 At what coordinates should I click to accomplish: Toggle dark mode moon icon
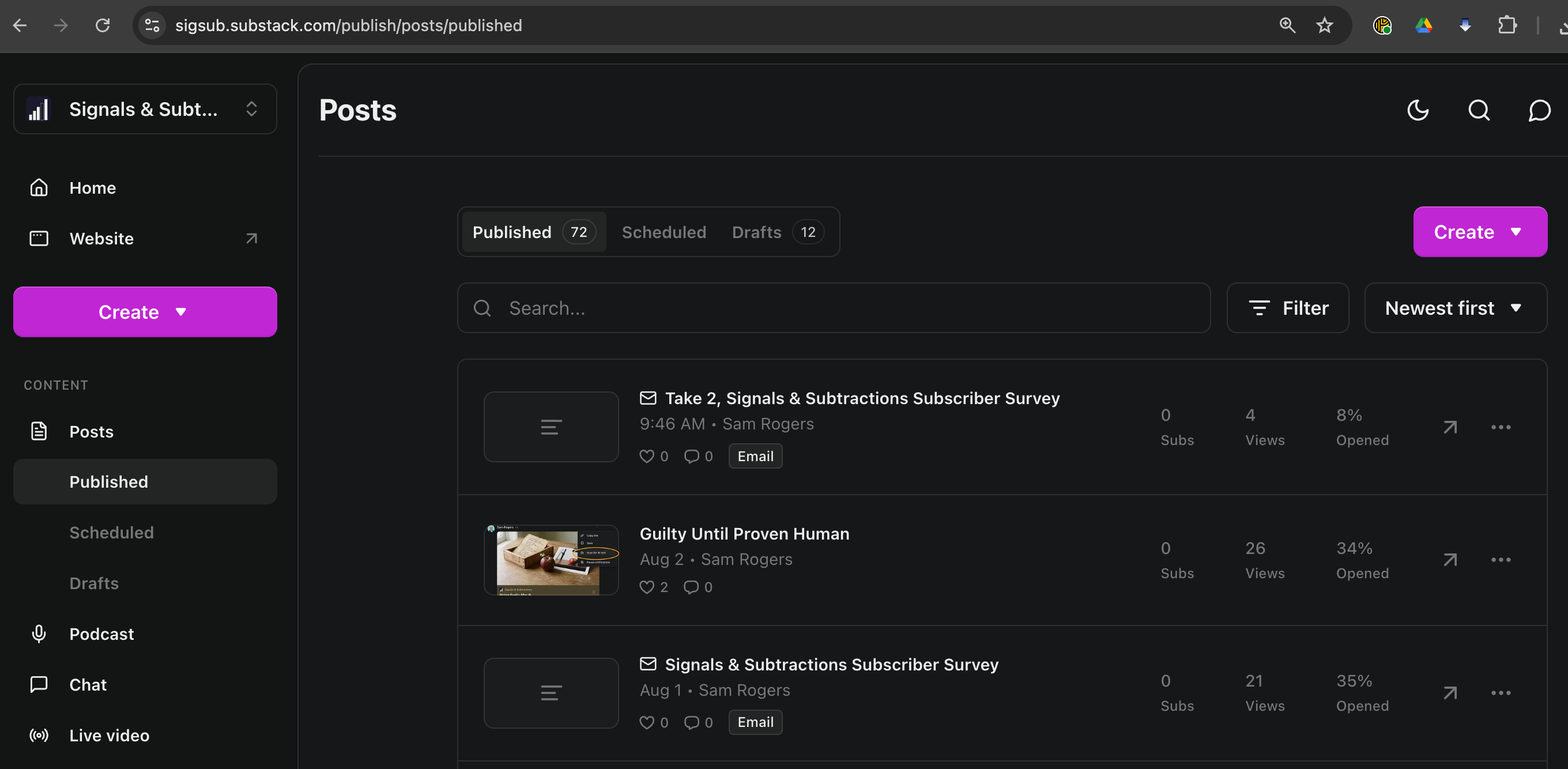1418,110
